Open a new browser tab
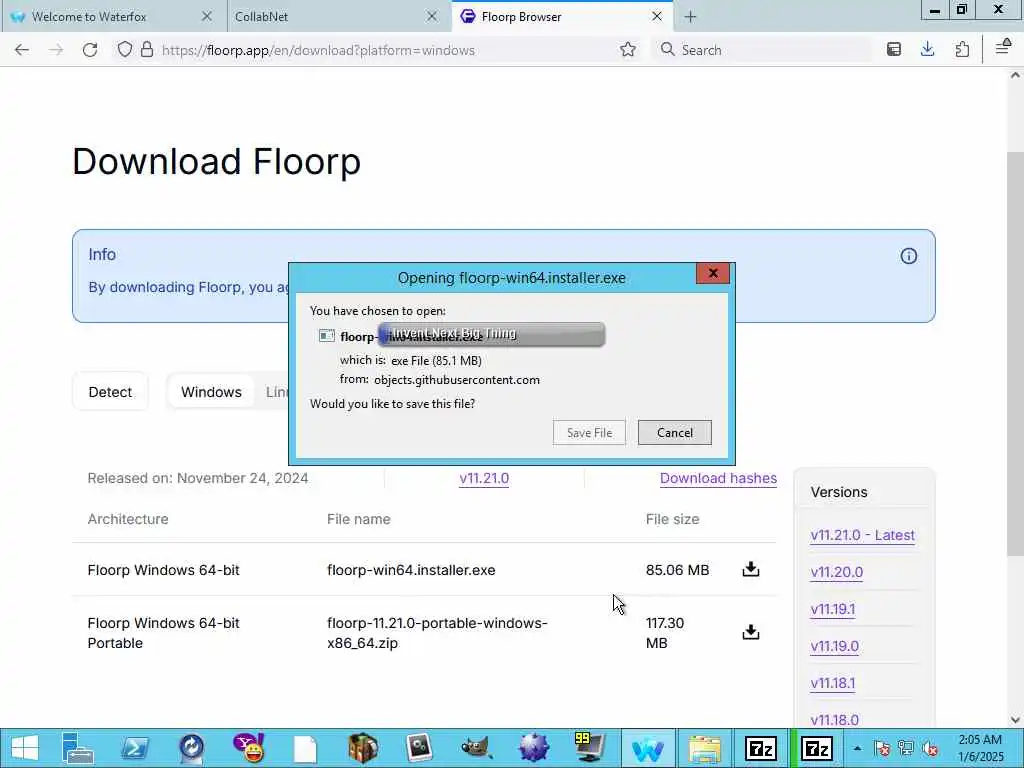 tap(690, 17)
